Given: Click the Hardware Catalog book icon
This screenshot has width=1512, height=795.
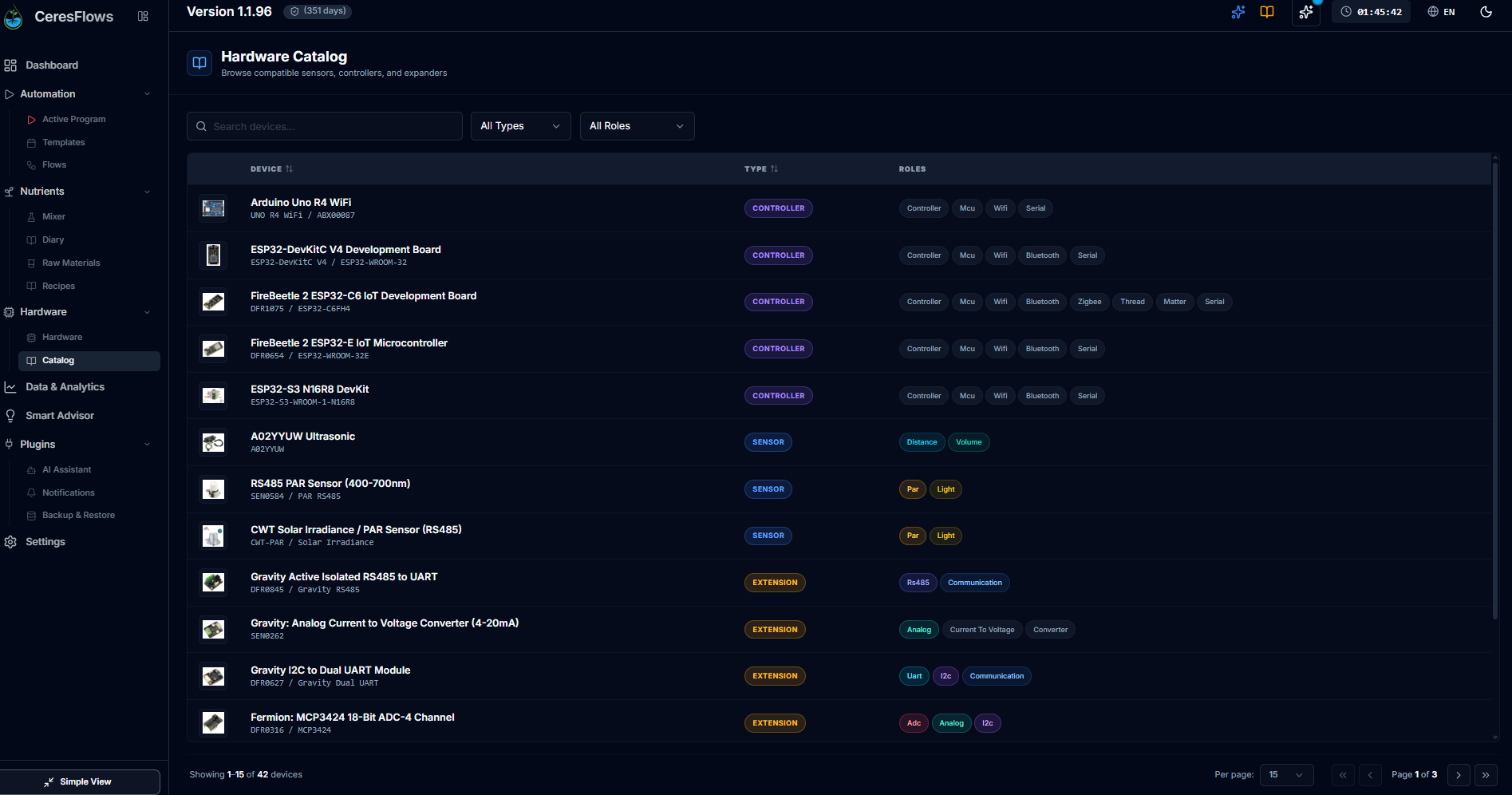Looking at the screenshot, I should pos(199,63).
